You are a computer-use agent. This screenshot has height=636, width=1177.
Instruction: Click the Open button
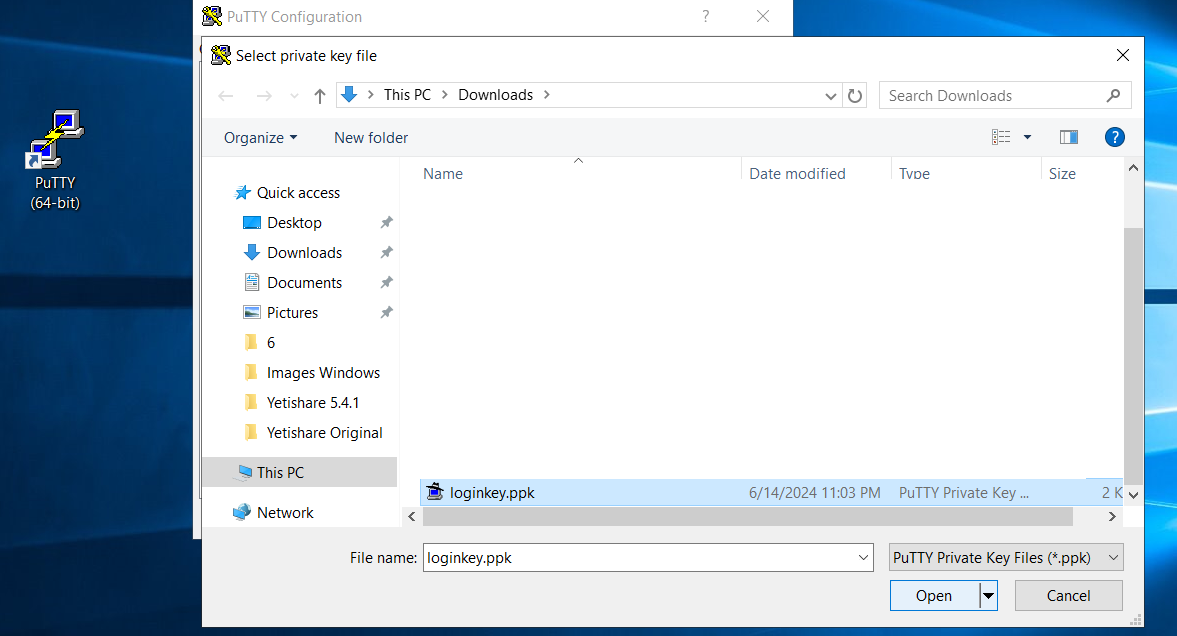pos(934,596)
